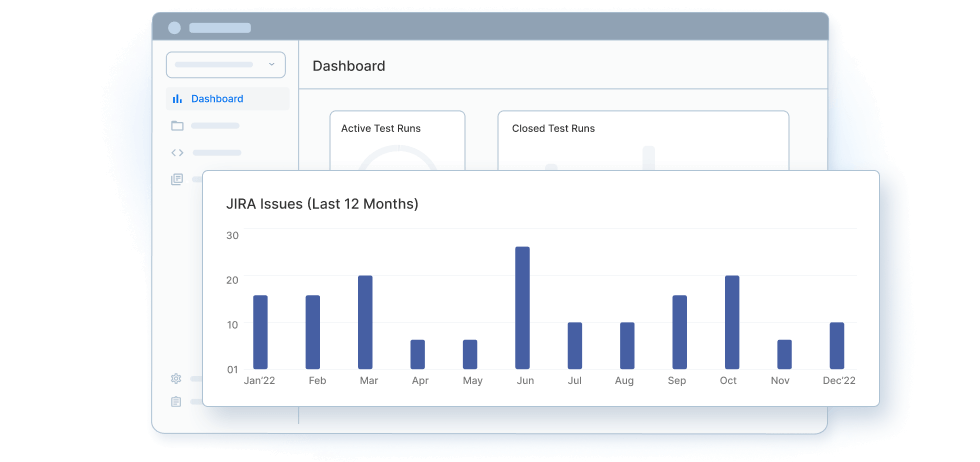Click the JIRA Issues (Last 12 Months) title
980x462 pixels.
coord(322,204)
